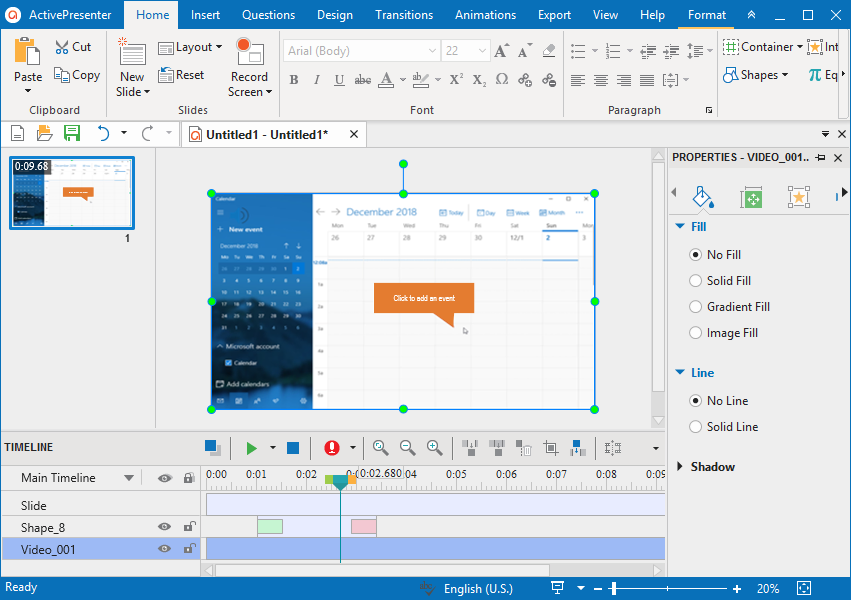
Task: Switch to the star Interactivity tab in Properties
Action: 798,196
